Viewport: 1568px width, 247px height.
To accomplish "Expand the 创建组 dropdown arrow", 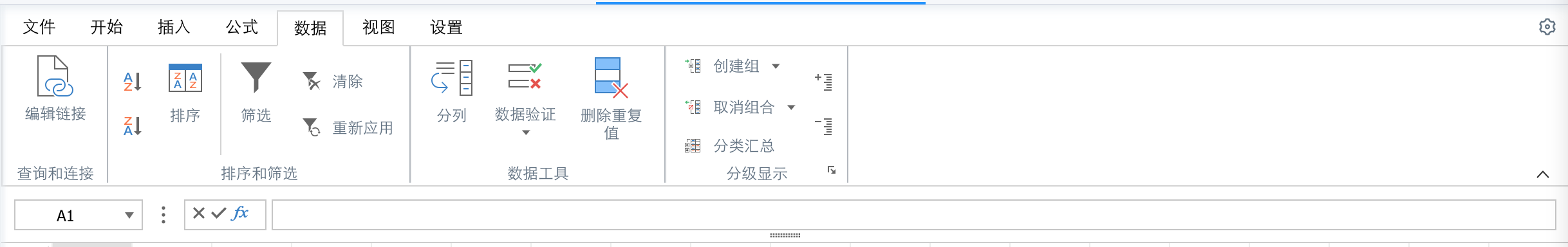I will point(776,66).
